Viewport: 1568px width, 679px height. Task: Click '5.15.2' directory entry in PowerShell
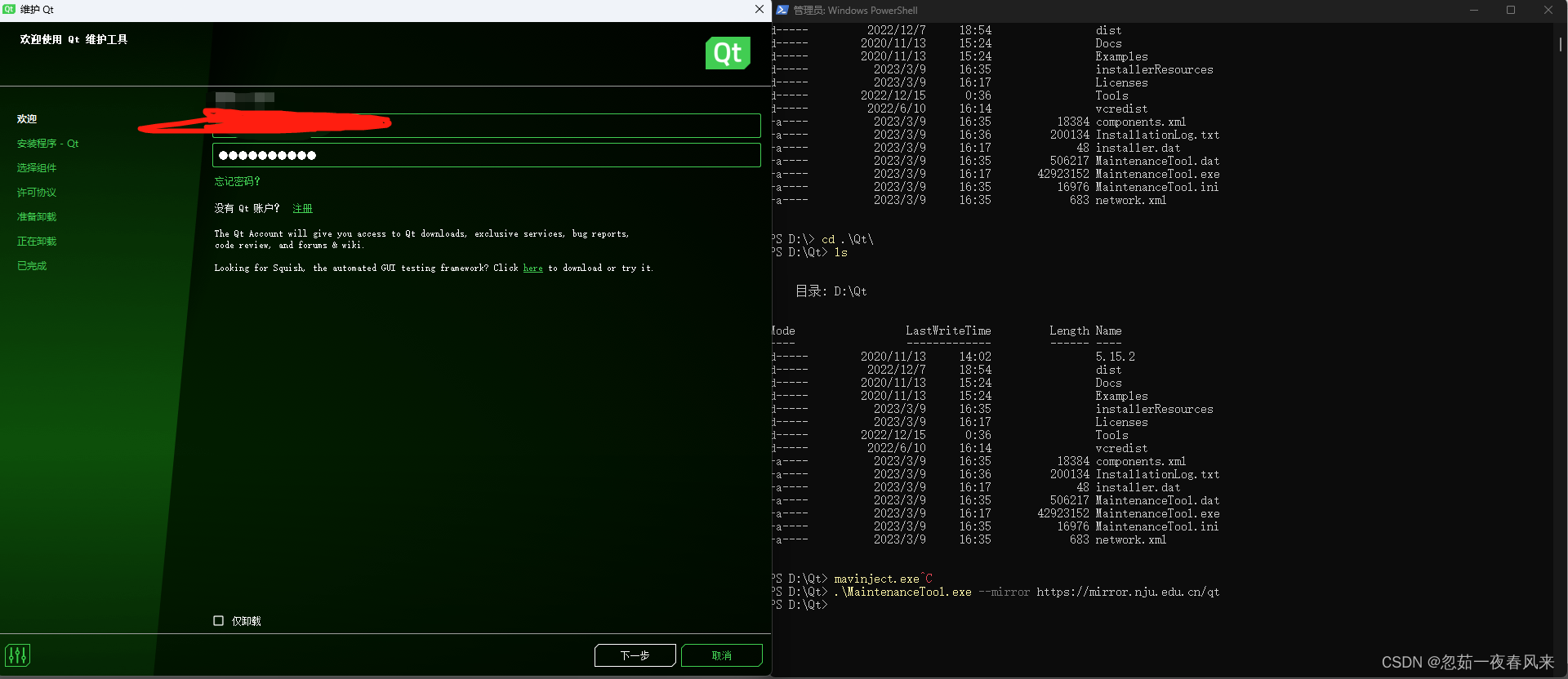(1115, 357)
